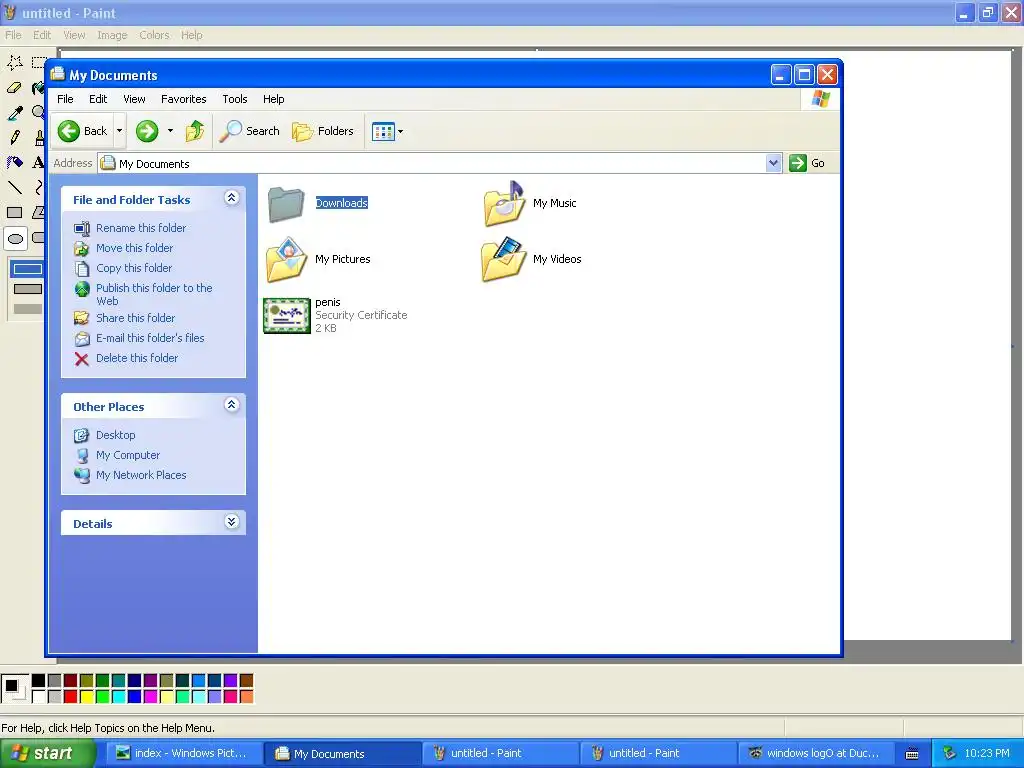Image resolution: width=1024 pixels, height=768 pixels.
Task: Choose the solid-fill-only shape style
Action: [x=27, y=309]
